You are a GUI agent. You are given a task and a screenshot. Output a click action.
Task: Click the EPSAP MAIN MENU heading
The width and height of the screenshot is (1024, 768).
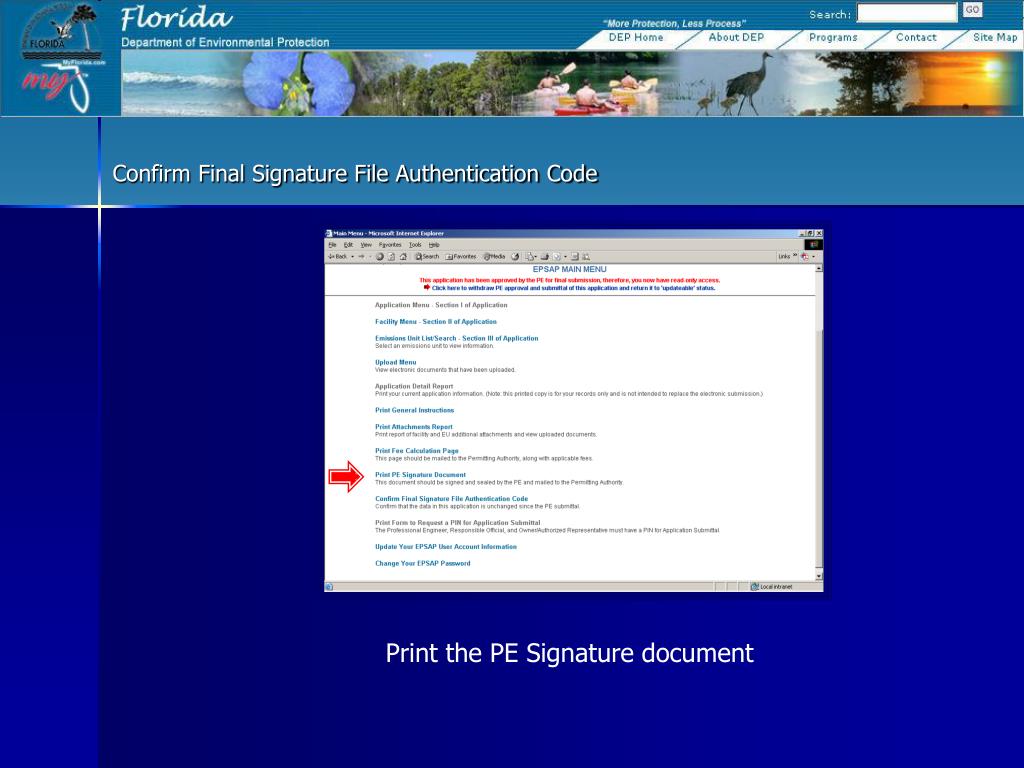pyautogui.click(x=569, y=269)
